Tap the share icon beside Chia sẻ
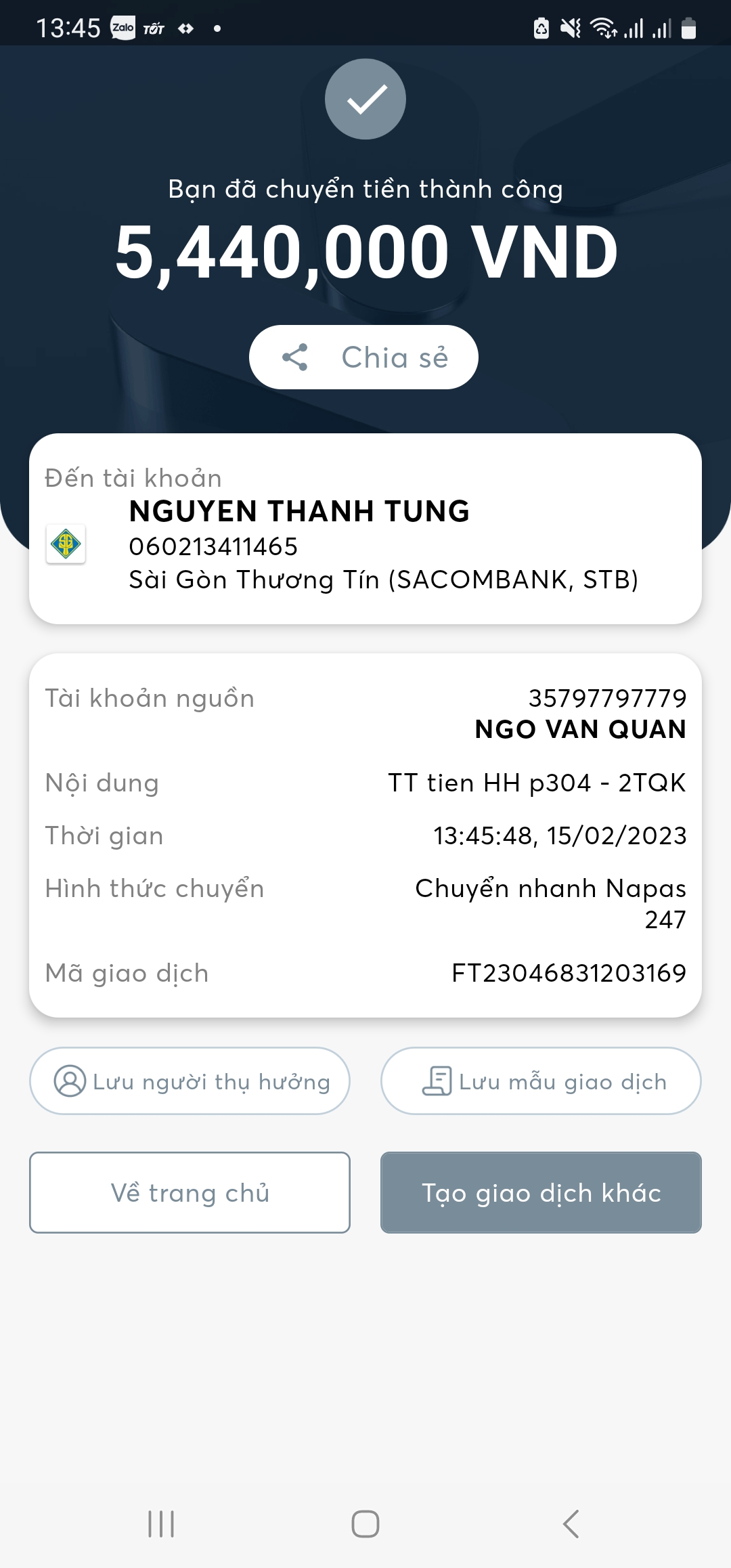This screenshot has height=1568, width=731. coord(295,357)
